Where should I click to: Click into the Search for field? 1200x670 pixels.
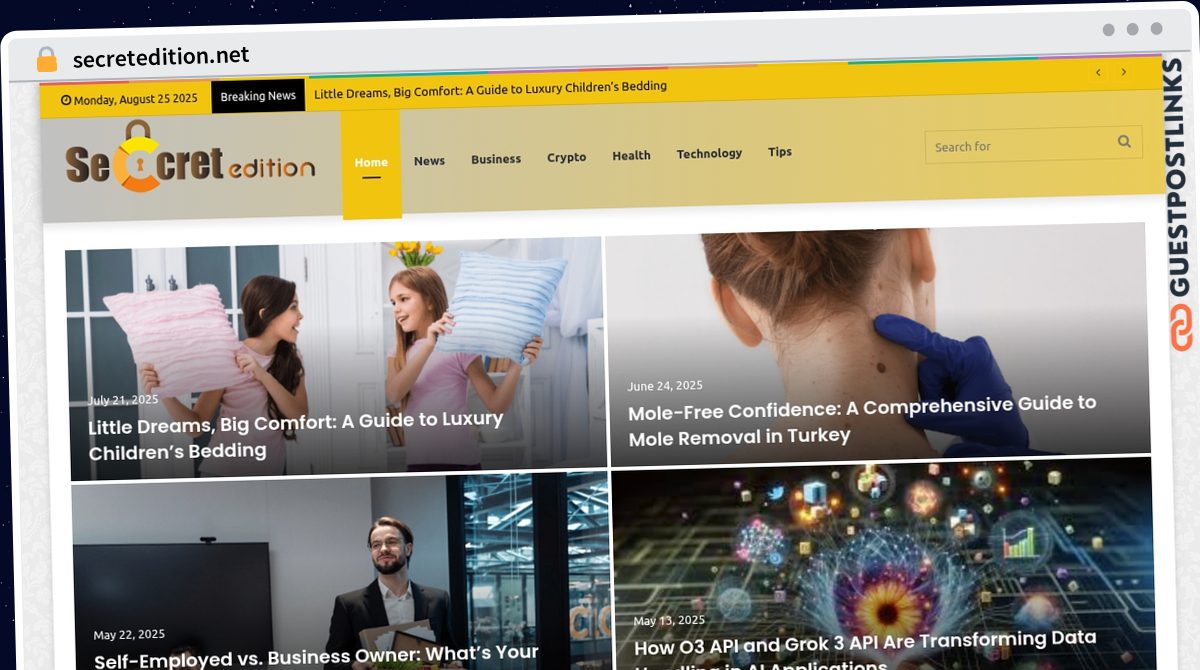(1022, 145)
